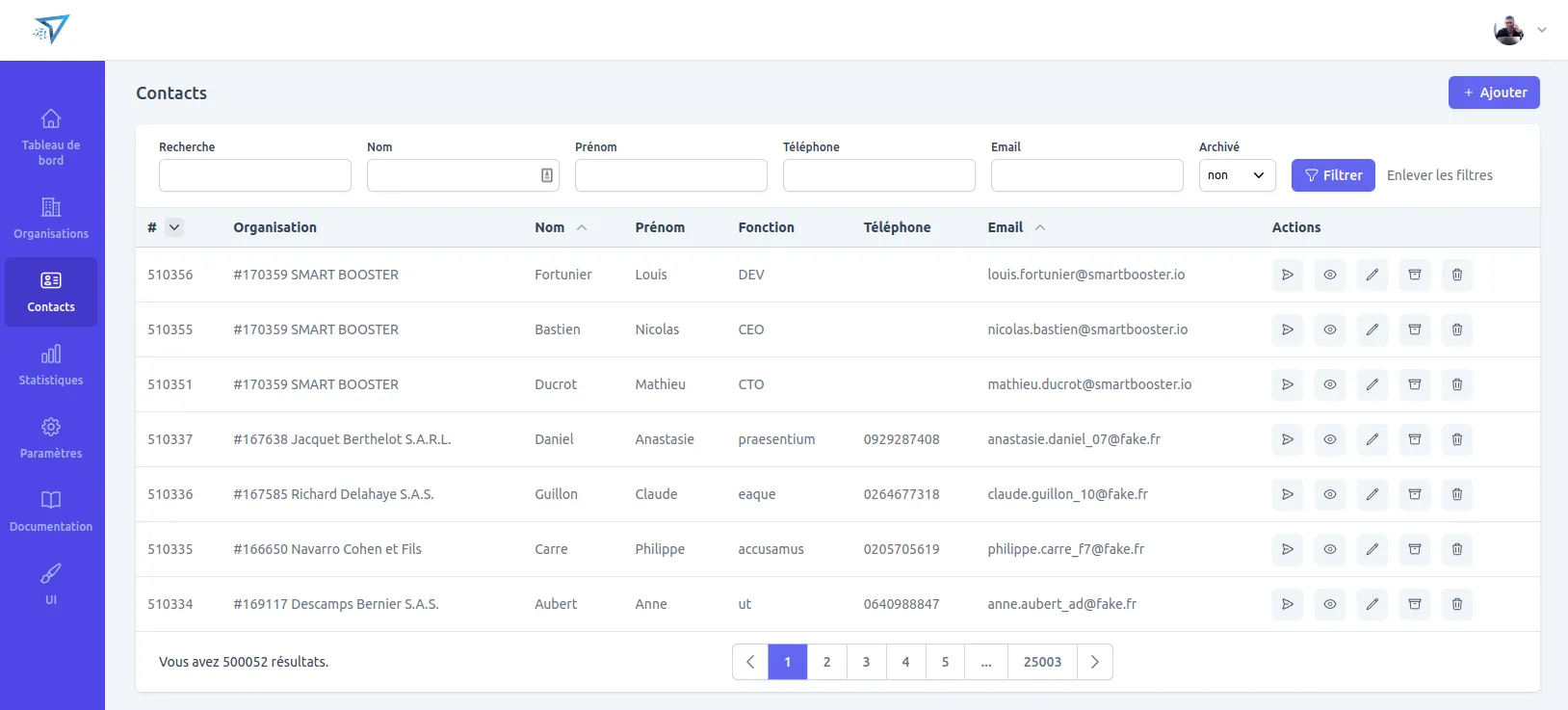This screenshot has width=1568, height=710.
Task: Click the Recherche input field
Action: (x=254, y=175)
